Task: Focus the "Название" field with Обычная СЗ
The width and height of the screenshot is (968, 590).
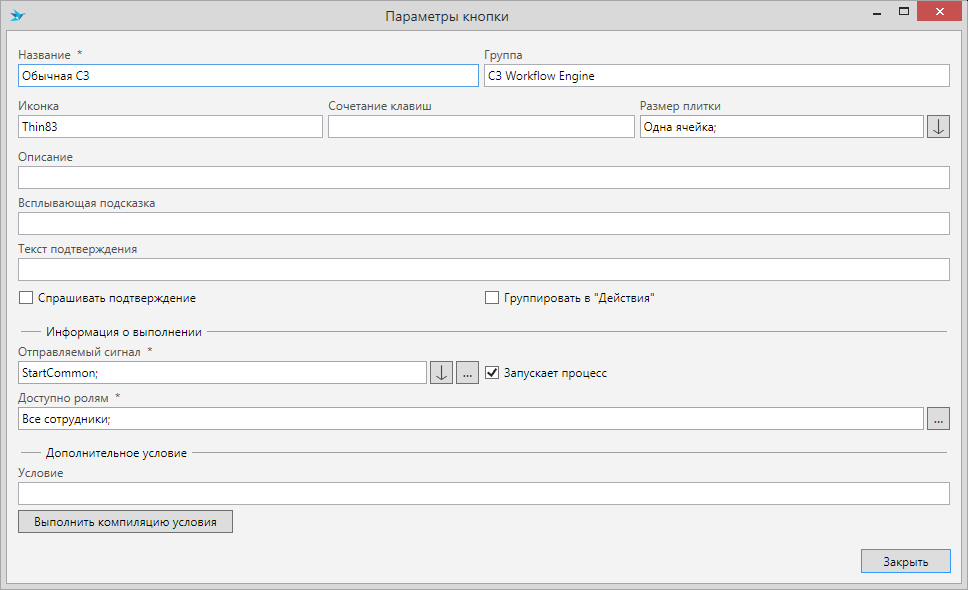Action: click(248, 76)
